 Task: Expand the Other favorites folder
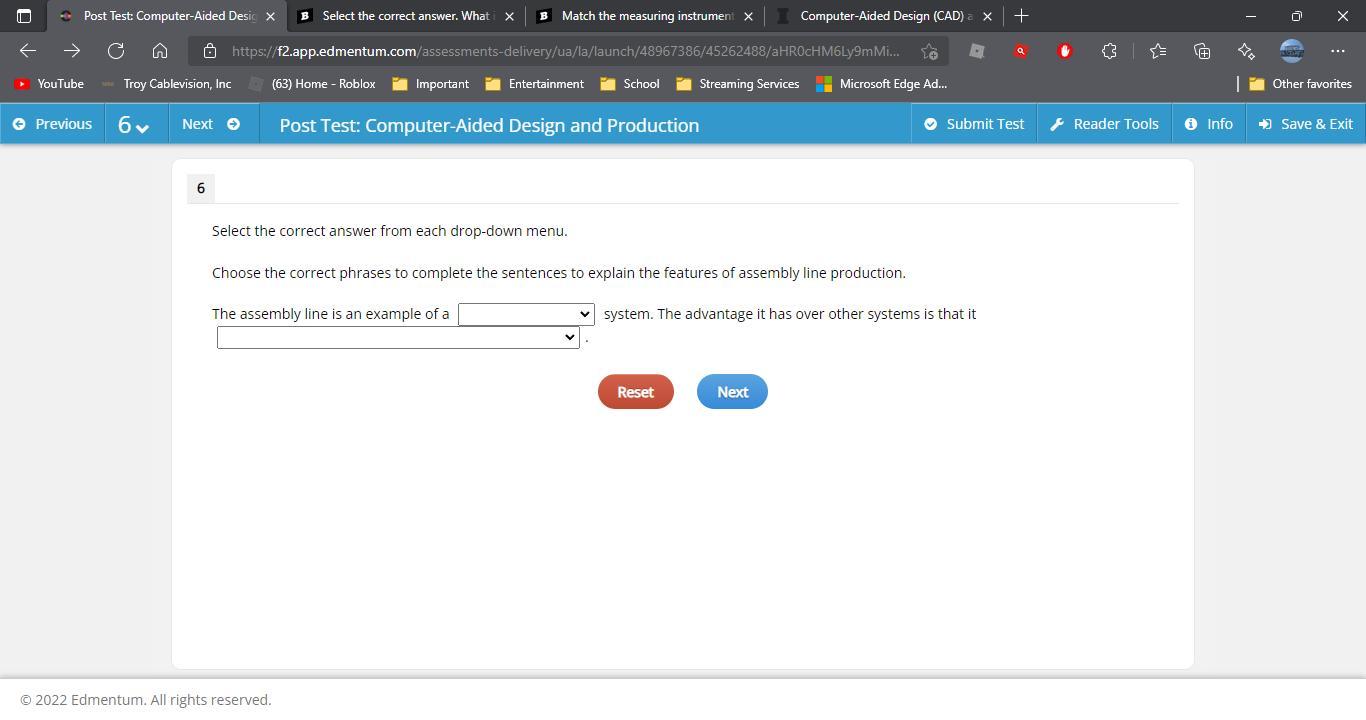pyautogui.click(x=1300, y=84)
